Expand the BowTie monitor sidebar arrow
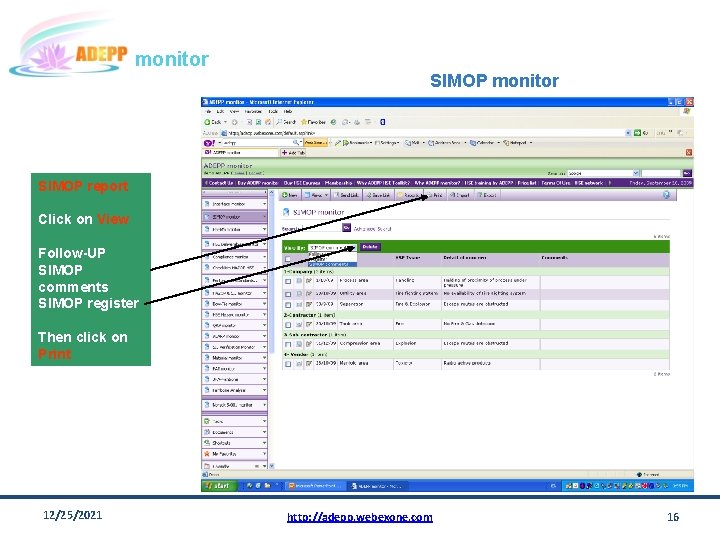Screen dimensions: 720x540 [x=264, y=304]
